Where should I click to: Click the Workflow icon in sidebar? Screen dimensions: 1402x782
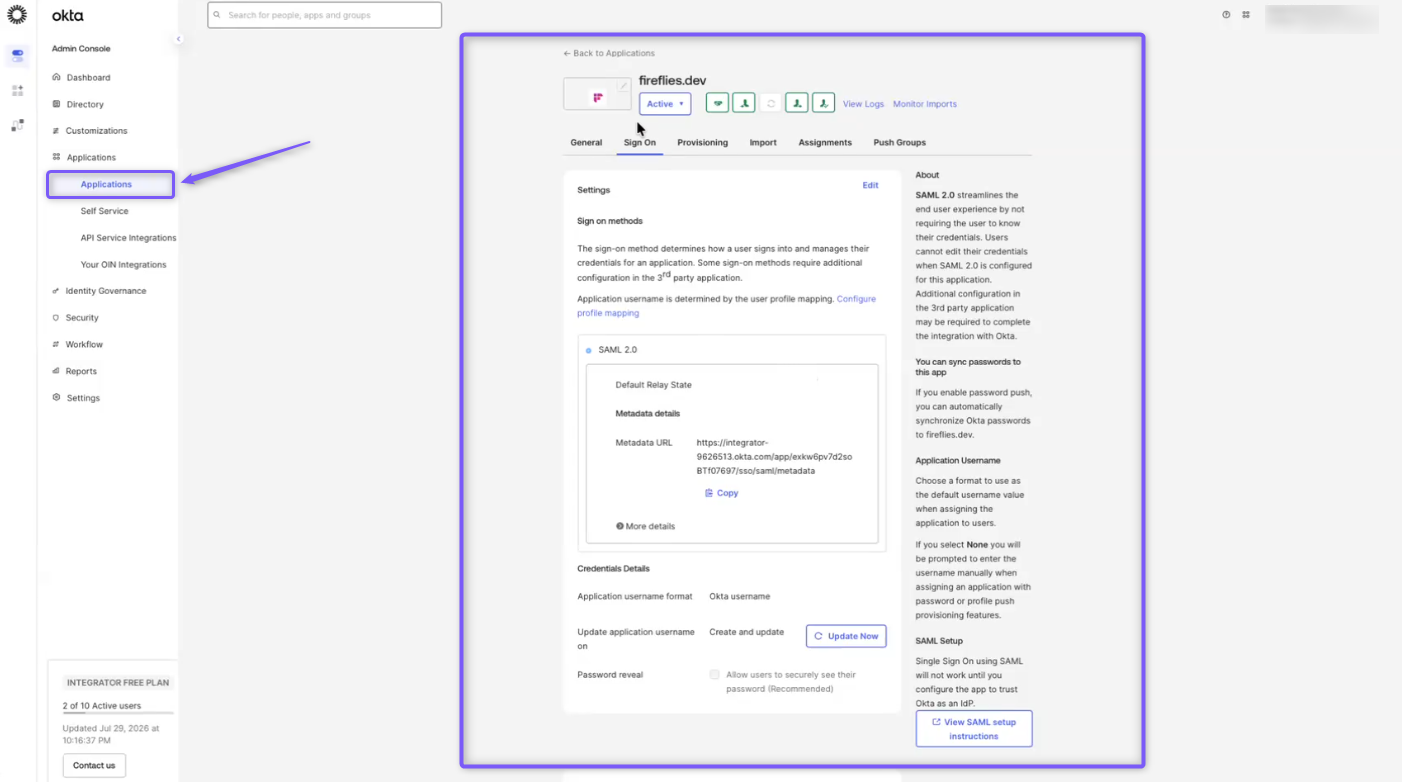tap(56, 345)
